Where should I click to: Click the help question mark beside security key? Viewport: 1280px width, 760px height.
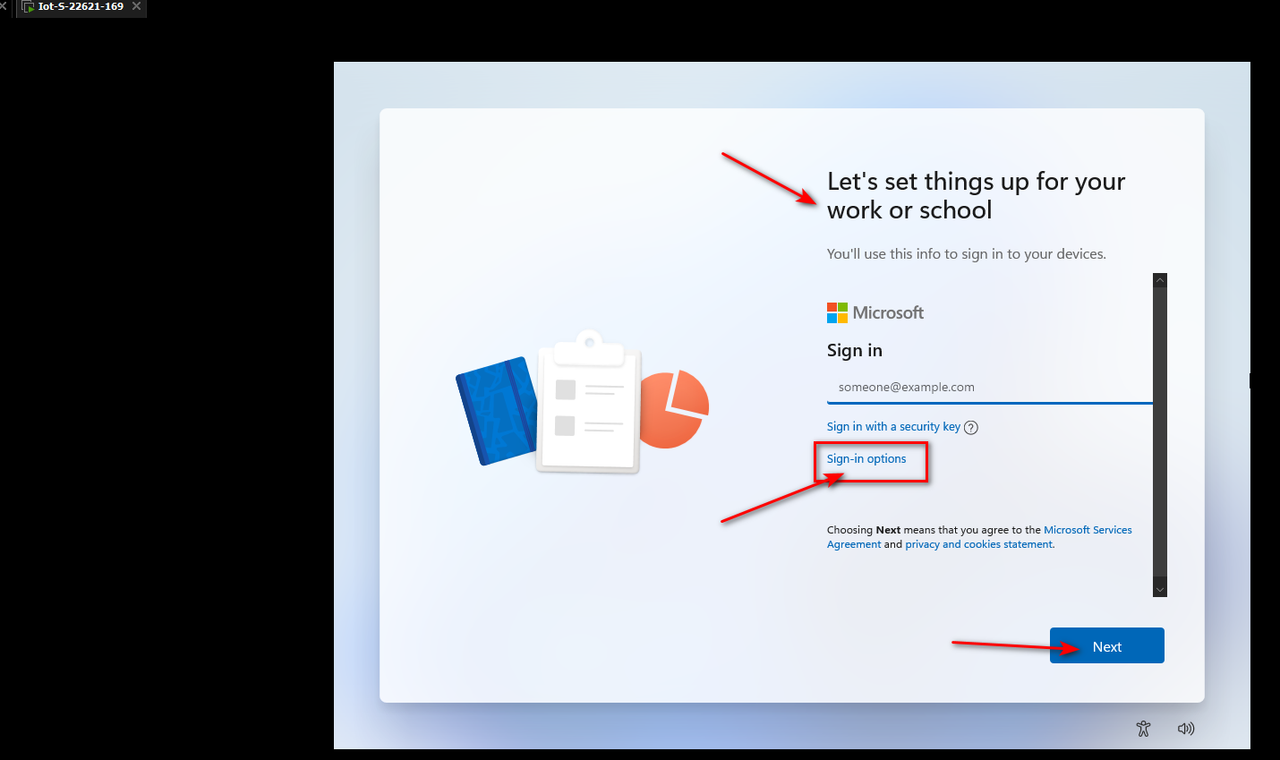(971, 427)
